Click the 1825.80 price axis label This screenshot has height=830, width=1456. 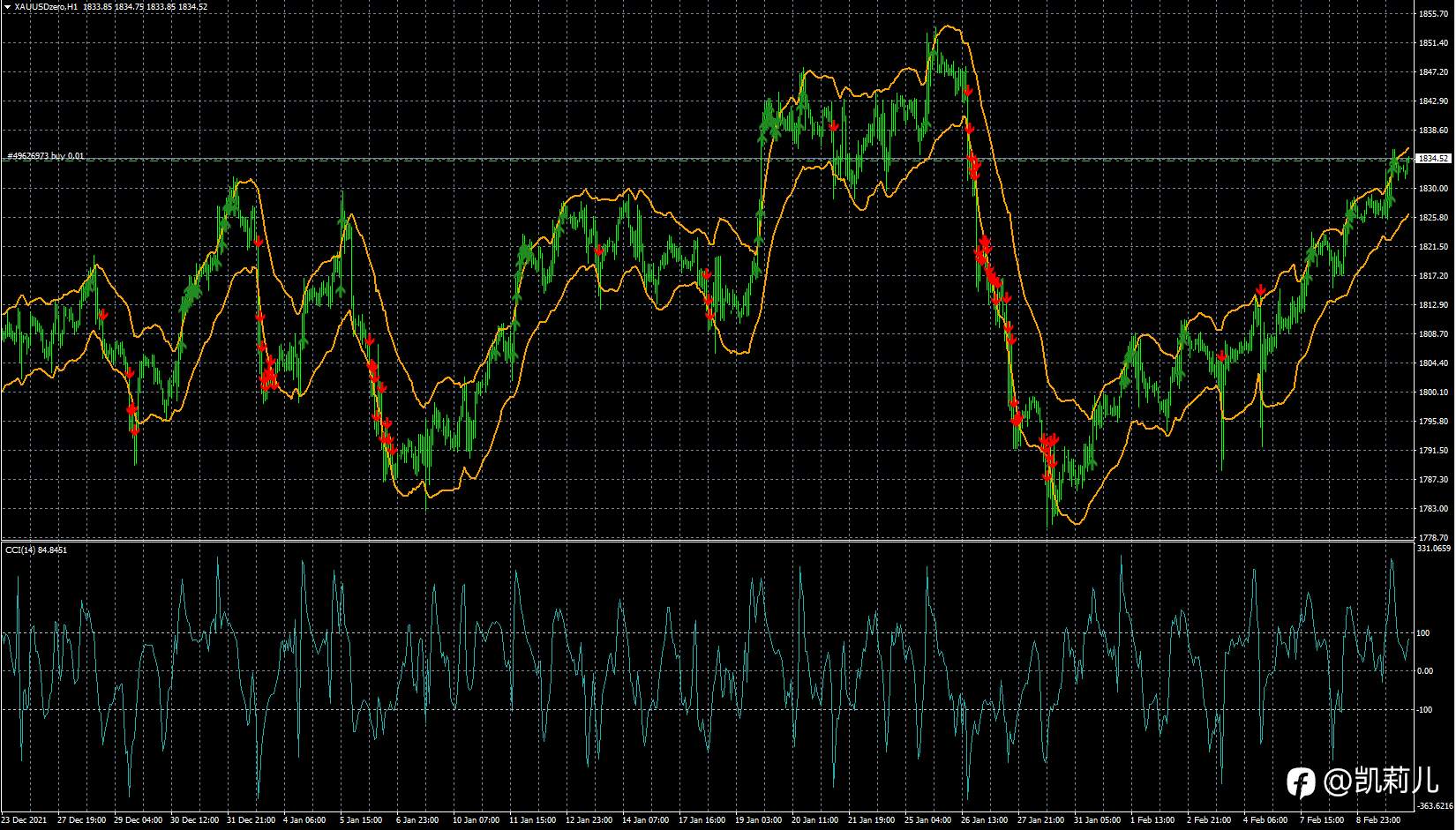click(1433, 218)
